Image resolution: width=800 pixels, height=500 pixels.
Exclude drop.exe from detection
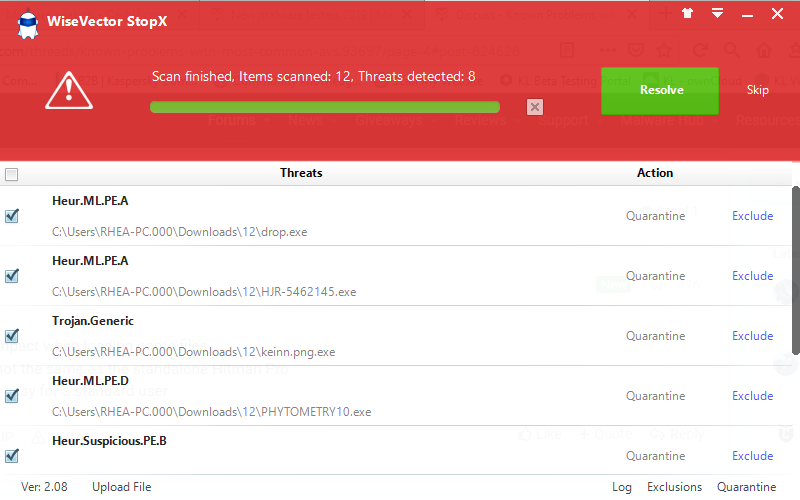point(753,216)
